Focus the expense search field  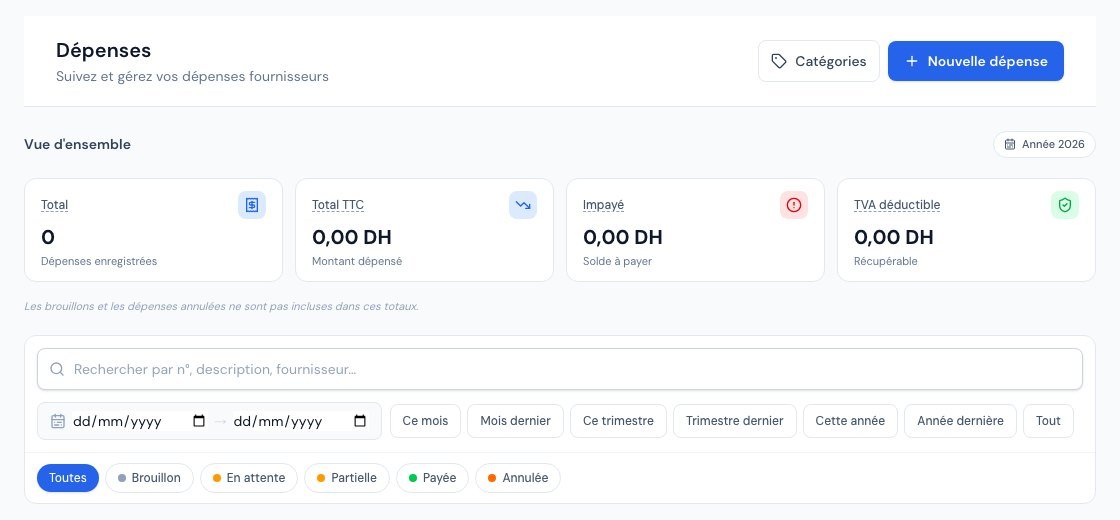coord(560,369)
